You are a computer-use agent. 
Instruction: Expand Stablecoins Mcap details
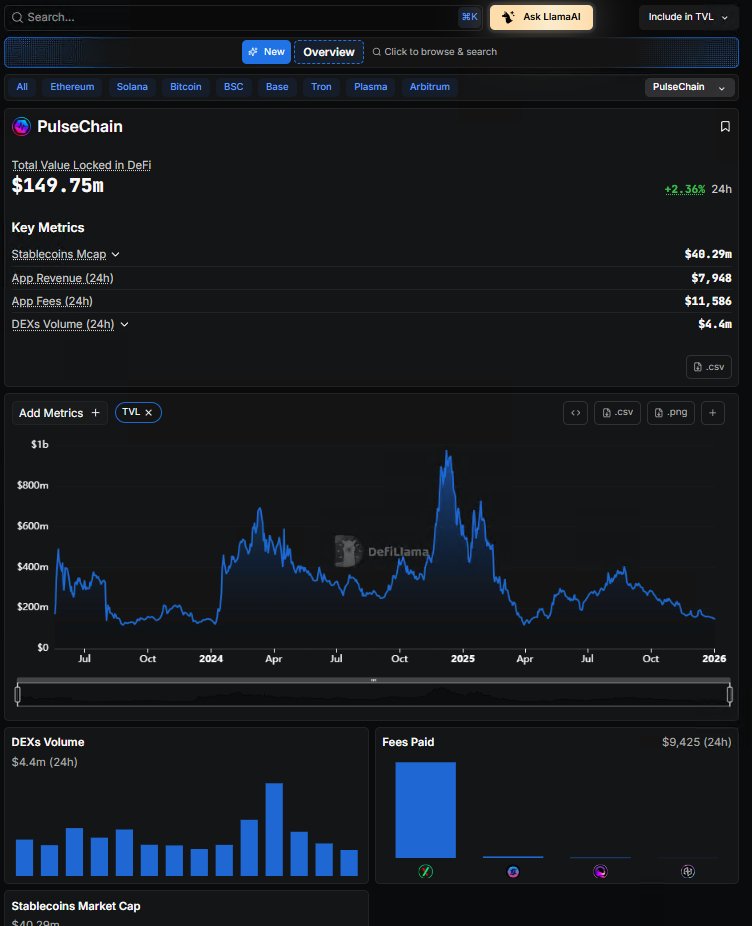[115, 255]
